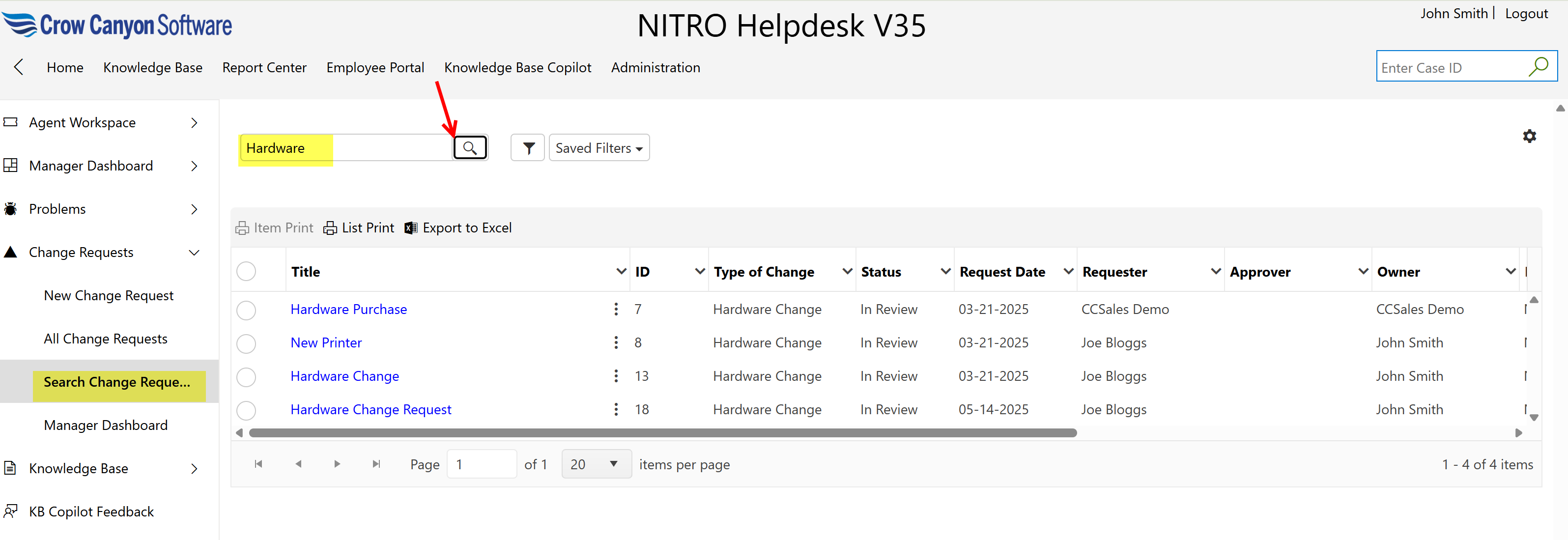Open the Hardware Change Request link
This screenshot has height=540, width=1568.
point(371,410)
